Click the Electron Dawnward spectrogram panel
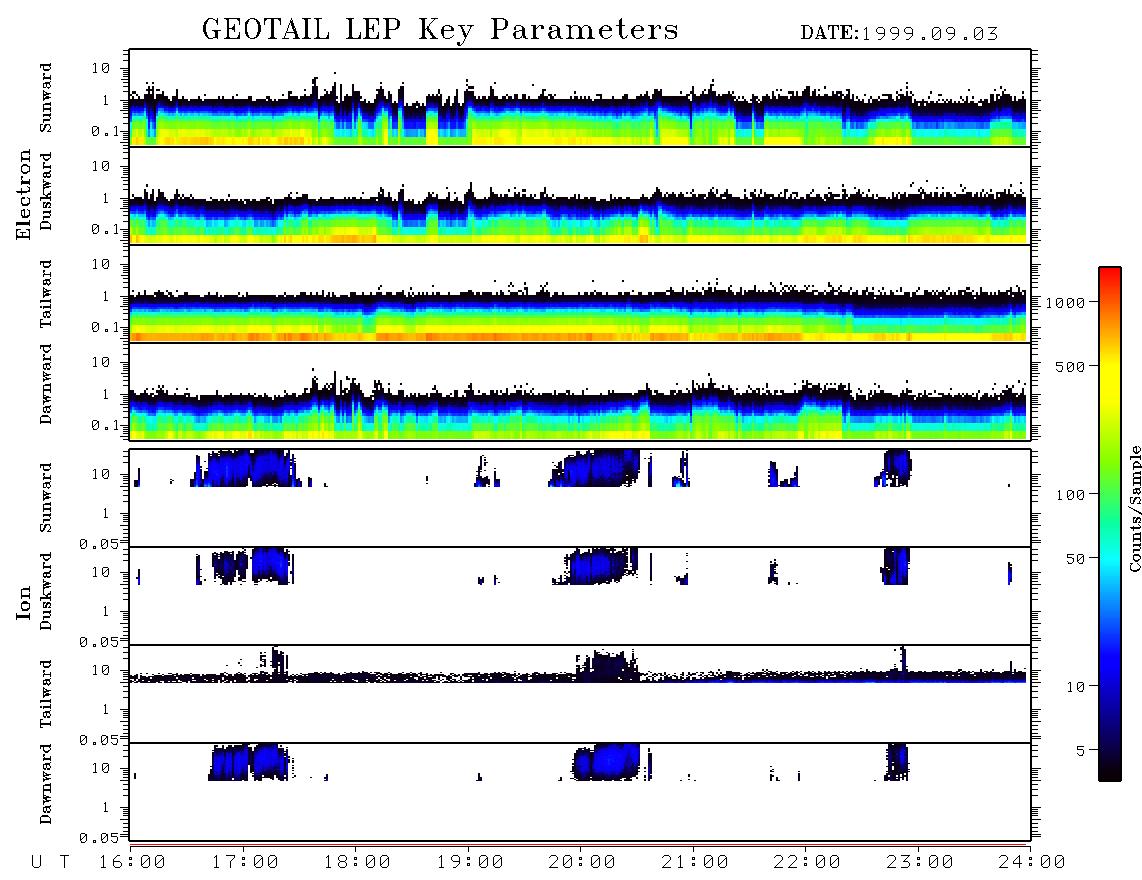The width and height of the screenshot is (1142, 880). click(x=580, y=391)
